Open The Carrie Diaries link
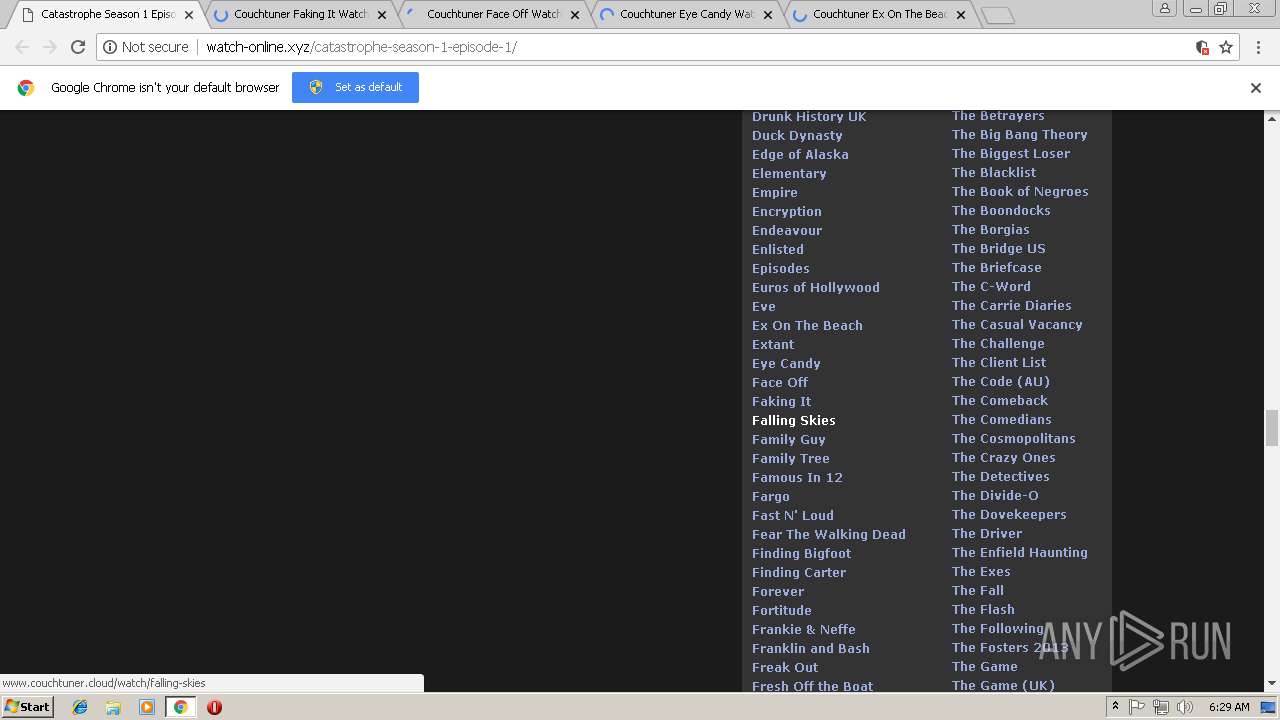The image size is (1280, 720). (1011, 305)
